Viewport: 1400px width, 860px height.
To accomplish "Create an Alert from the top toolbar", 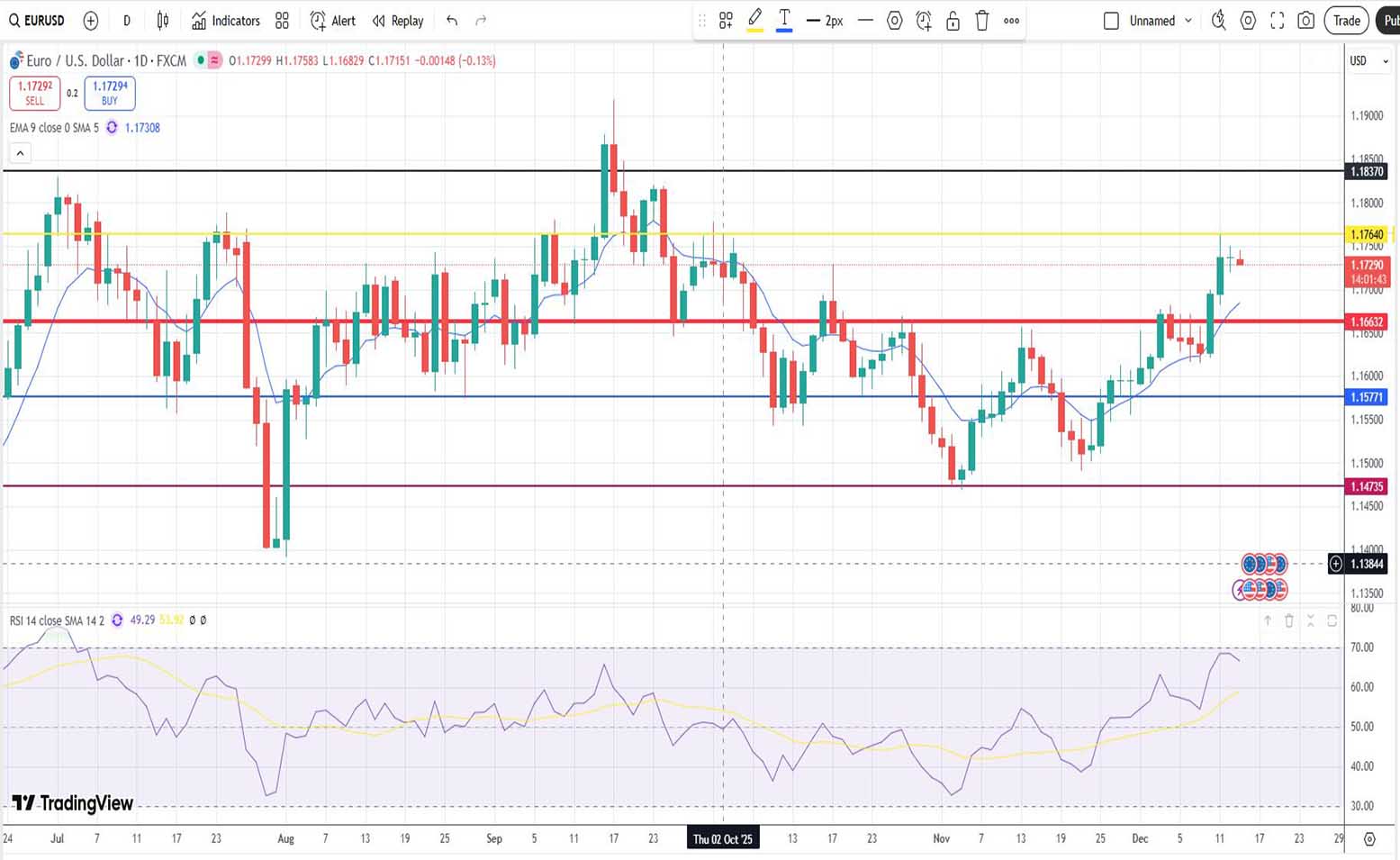I will 332,21.
